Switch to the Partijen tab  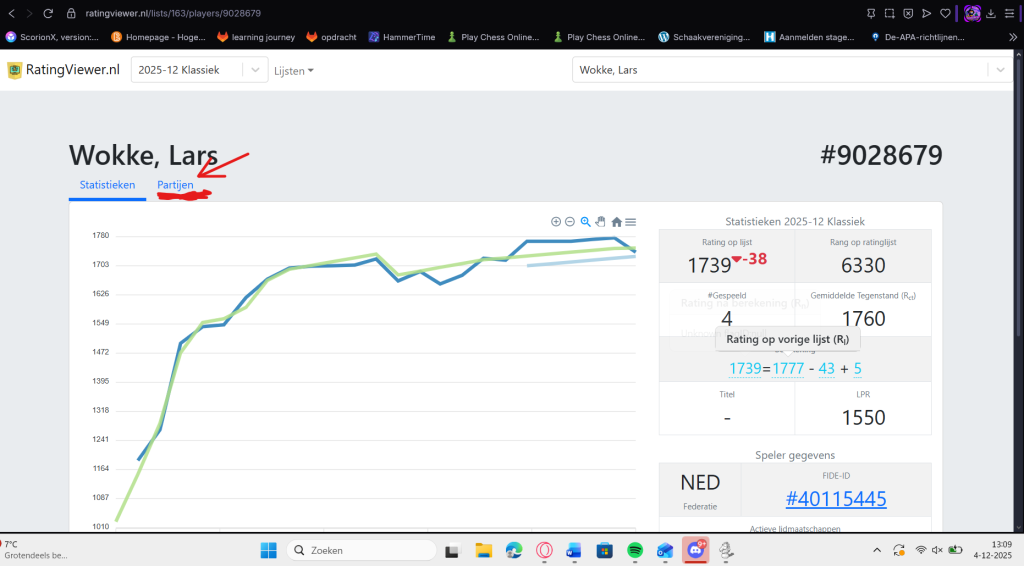[175, 185]
